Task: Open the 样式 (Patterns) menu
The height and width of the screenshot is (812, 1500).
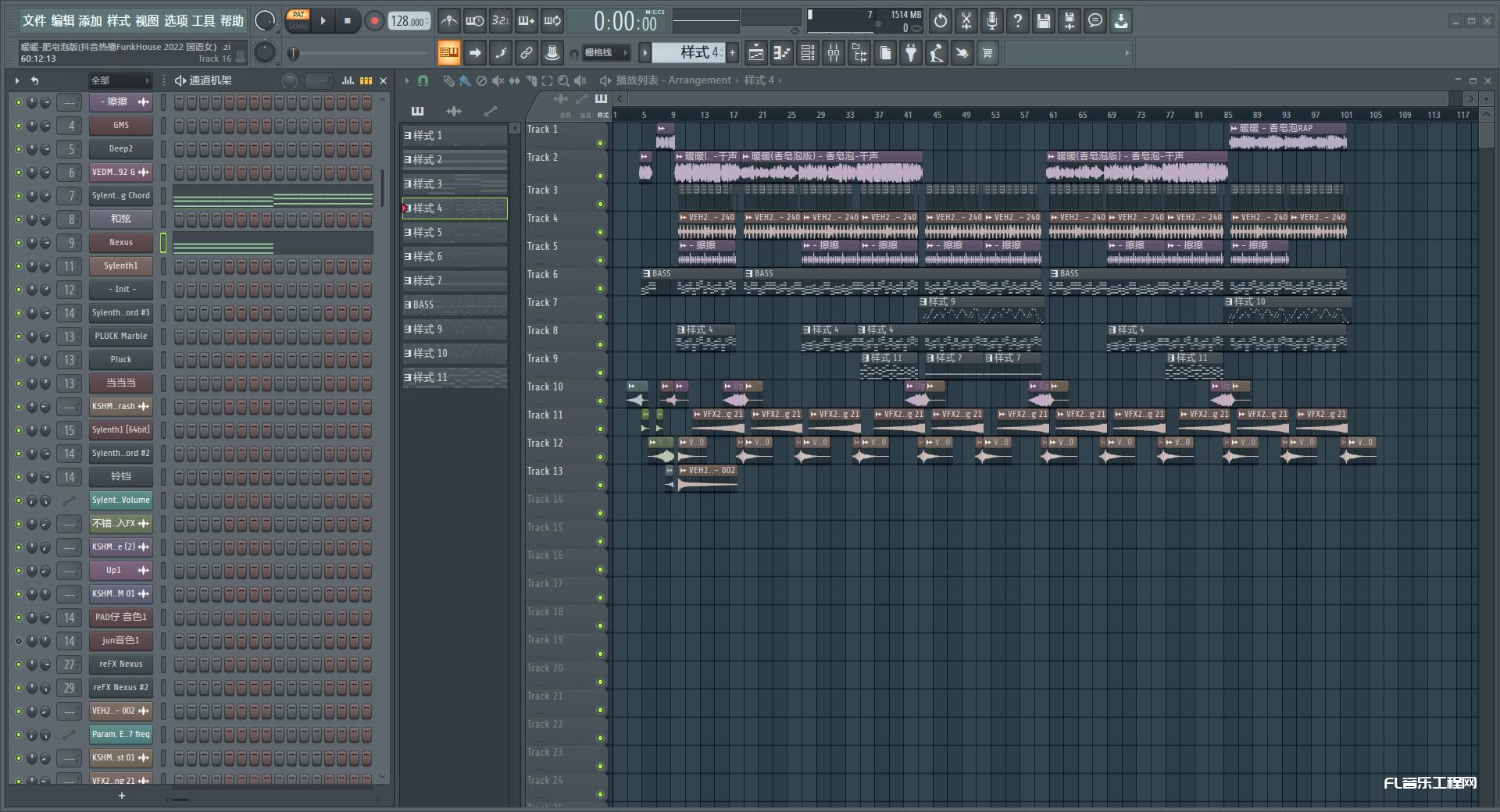Action: 119,20
